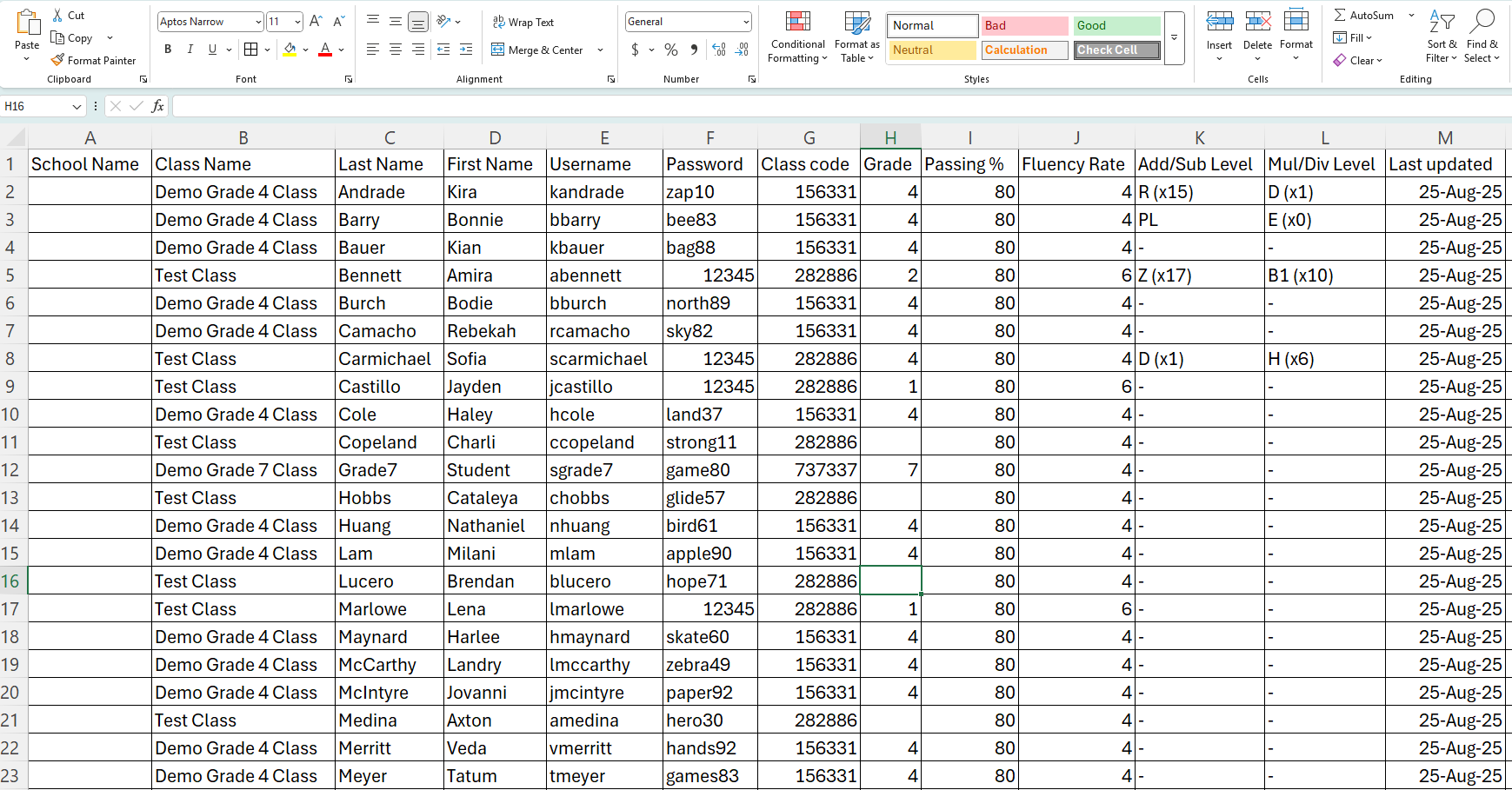Viewport: 1512px width, 790px height.
Task: Select the Fluency Rate header cell
Action: tap(1076, 164)
